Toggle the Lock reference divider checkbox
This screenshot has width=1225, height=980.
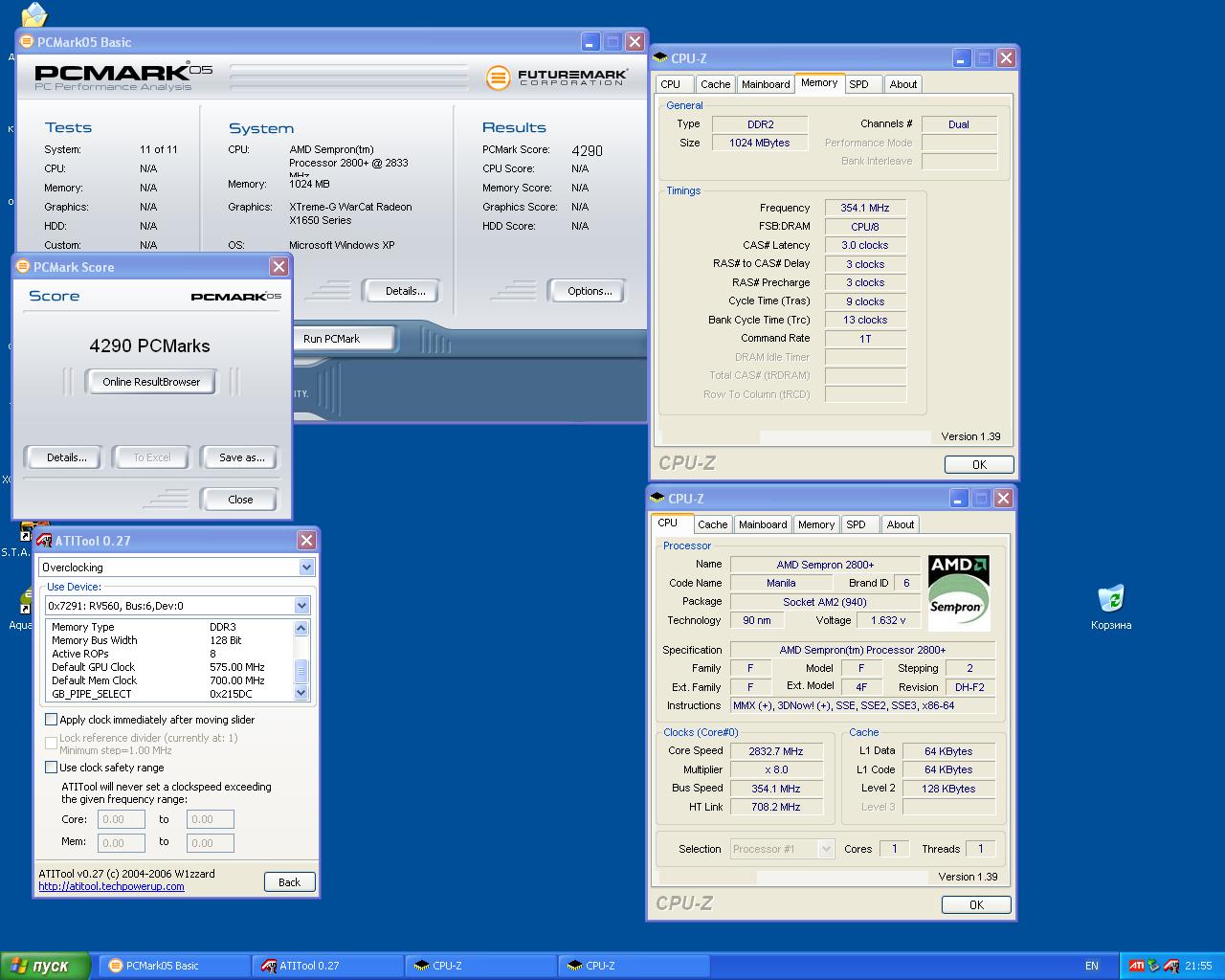tap(52, 742)
